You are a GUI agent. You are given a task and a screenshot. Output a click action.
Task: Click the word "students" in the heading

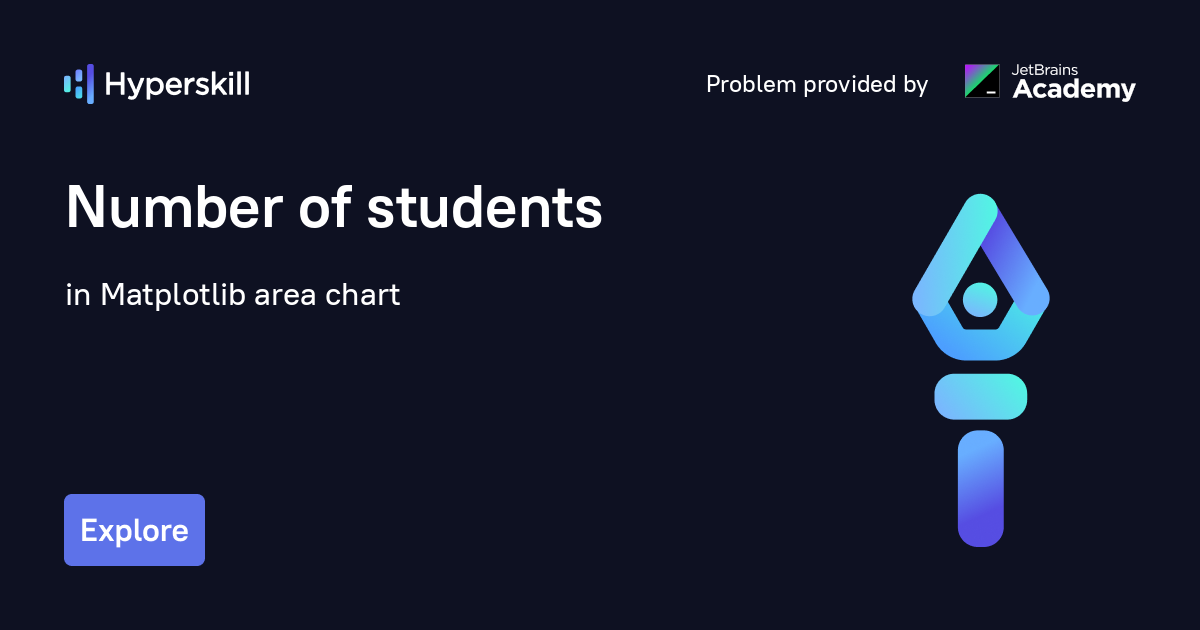coord(485,208)
